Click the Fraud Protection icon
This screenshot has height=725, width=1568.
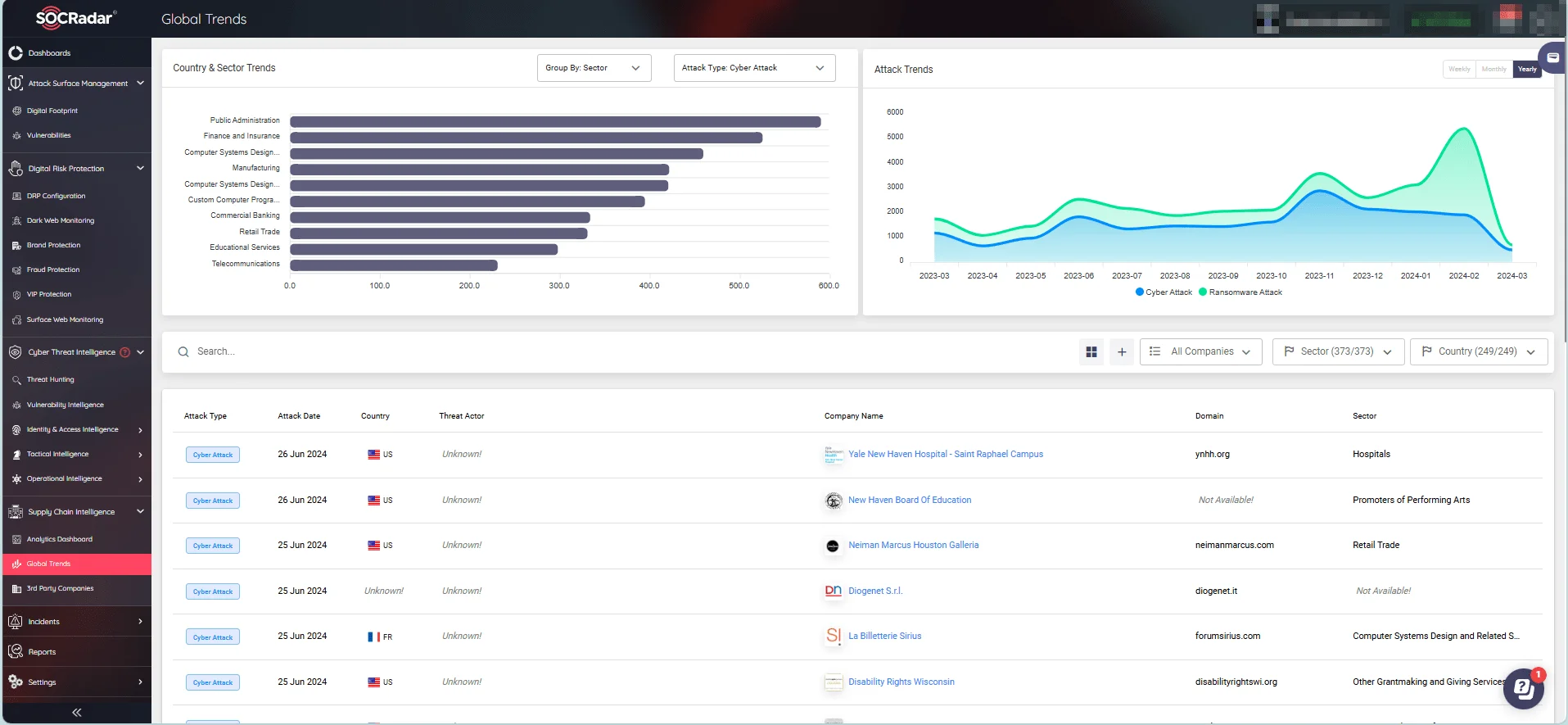tap(16, 270)
